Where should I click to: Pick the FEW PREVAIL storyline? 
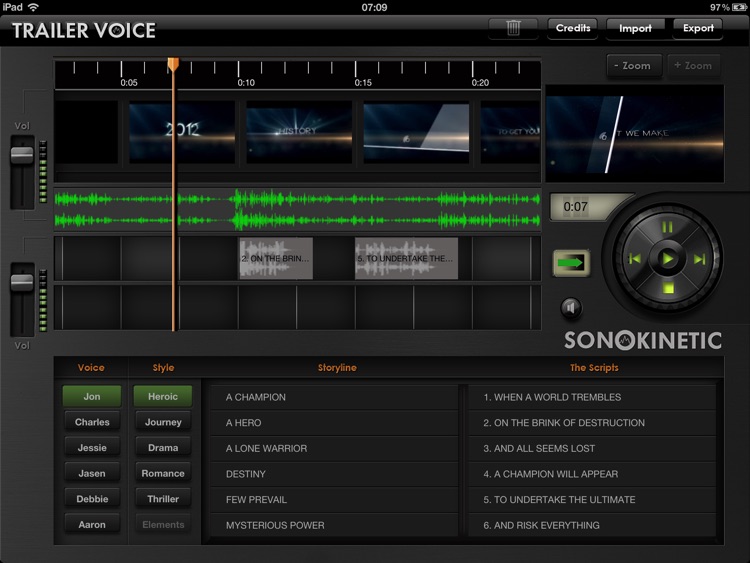334,500
